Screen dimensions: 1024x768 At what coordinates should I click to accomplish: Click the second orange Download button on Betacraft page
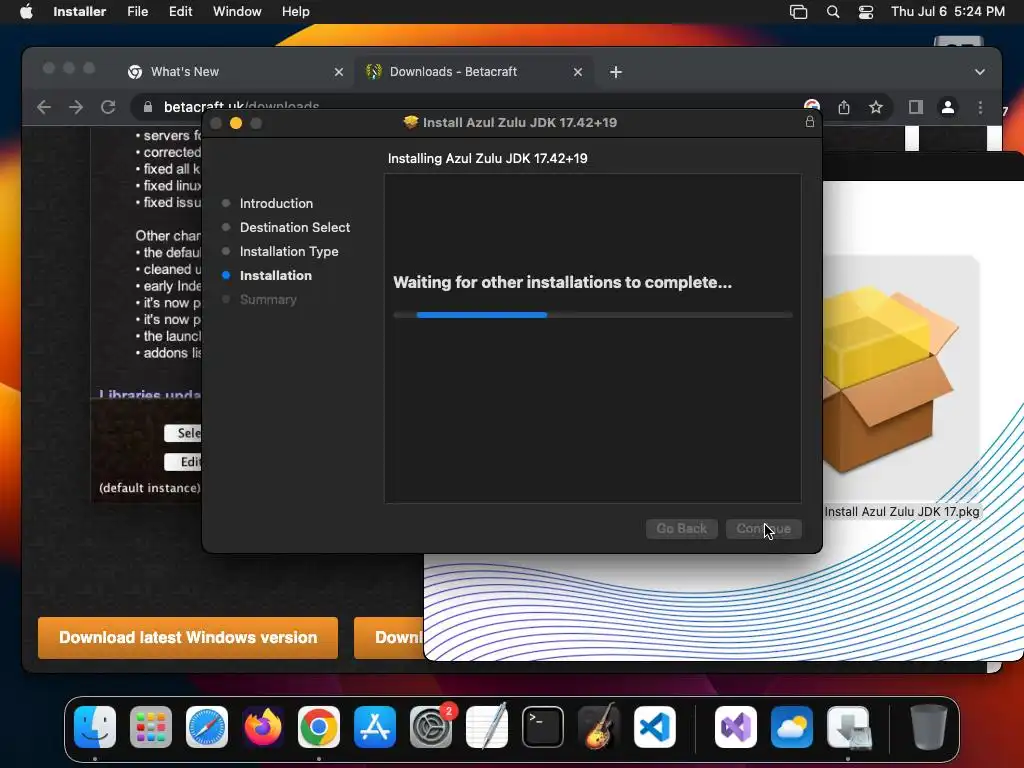pos(389,637)
